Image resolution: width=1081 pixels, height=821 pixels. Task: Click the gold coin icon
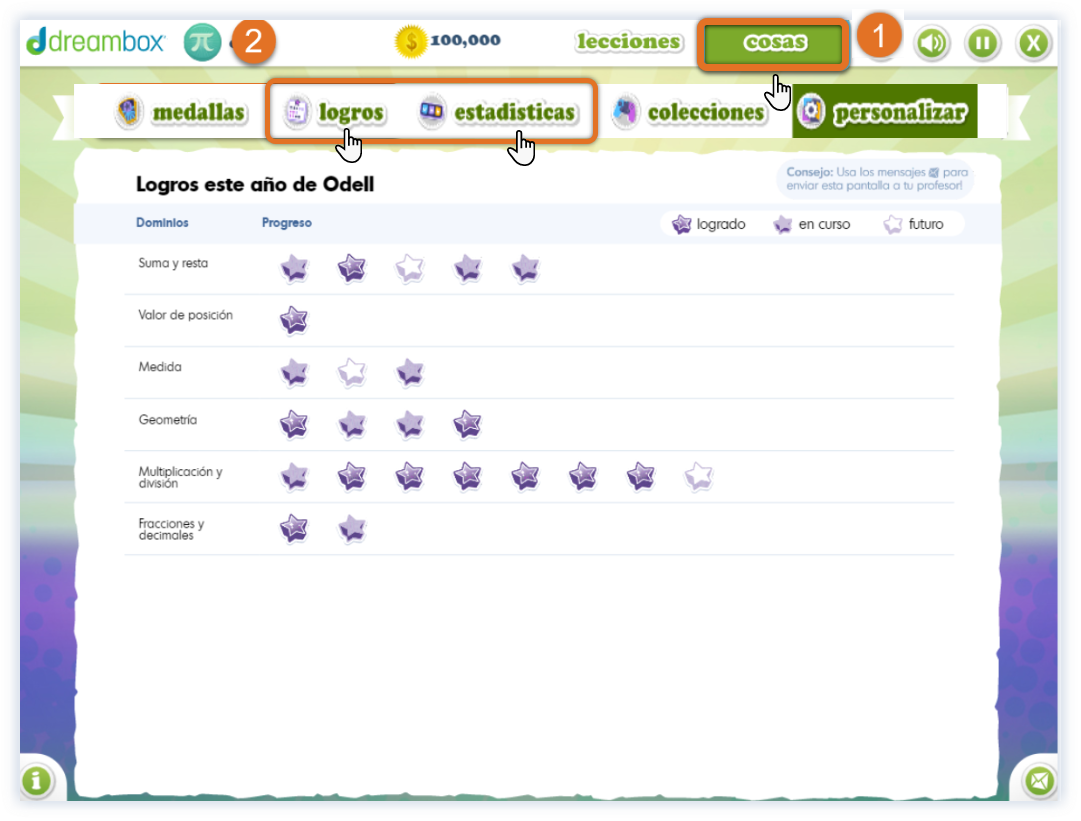tap(411, 42)
